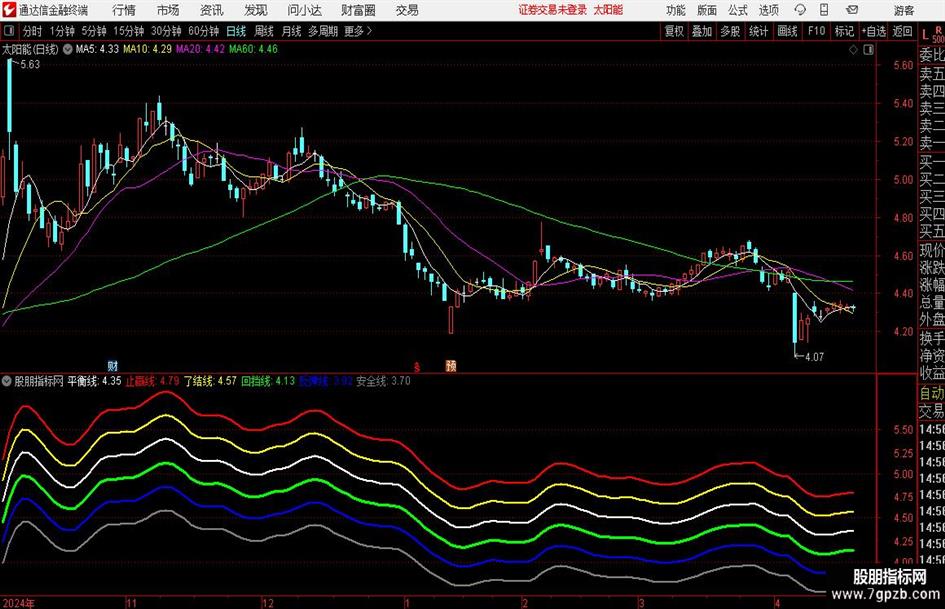Screen dimensions: 945x609
Task: Open the 交易 menu
Action: click(407, 10)
